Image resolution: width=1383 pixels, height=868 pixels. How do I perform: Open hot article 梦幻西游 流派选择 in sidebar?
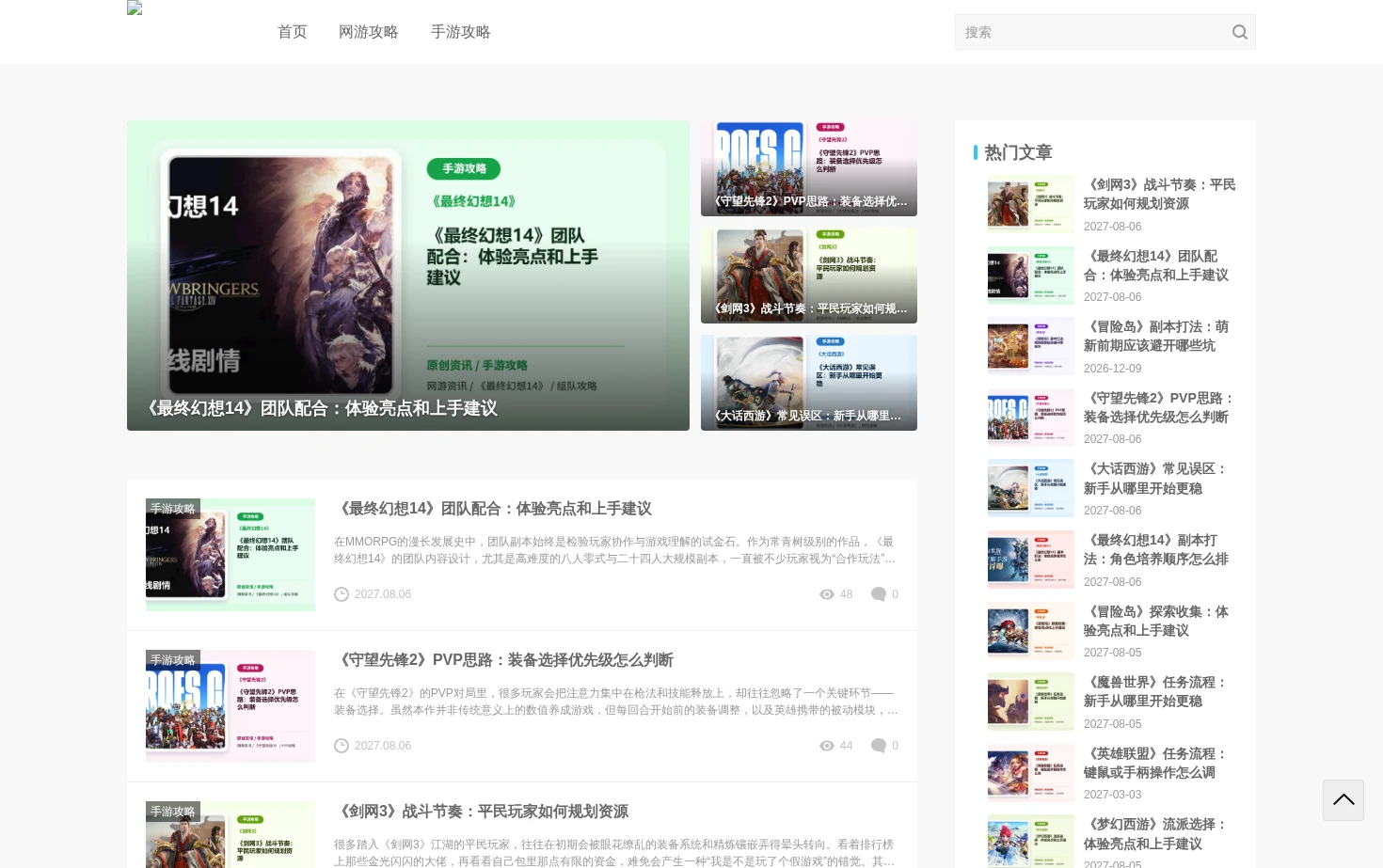click(x=1155, y=834)
